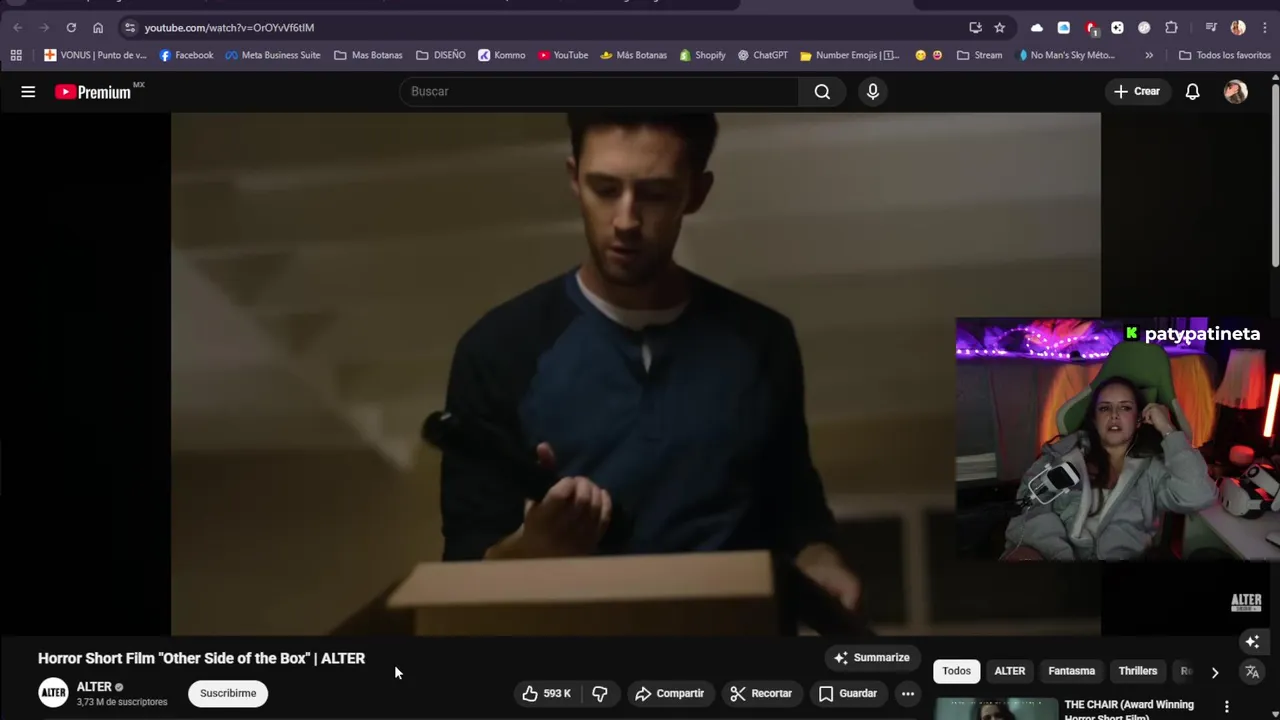
Task: Click the youtube.com address bar URL
Action: point(229,28)
